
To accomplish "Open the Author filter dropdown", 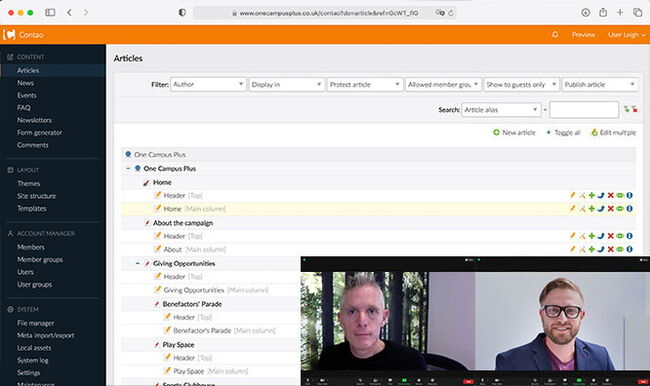I will (x=208, y=85).
